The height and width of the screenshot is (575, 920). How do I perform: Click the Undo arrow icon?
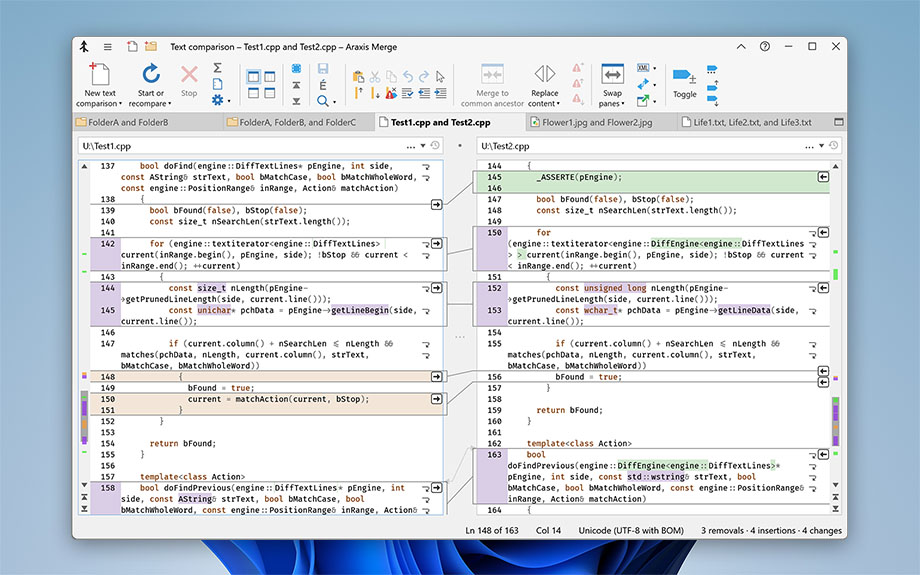pyautogui.click(x=408, y=76)
